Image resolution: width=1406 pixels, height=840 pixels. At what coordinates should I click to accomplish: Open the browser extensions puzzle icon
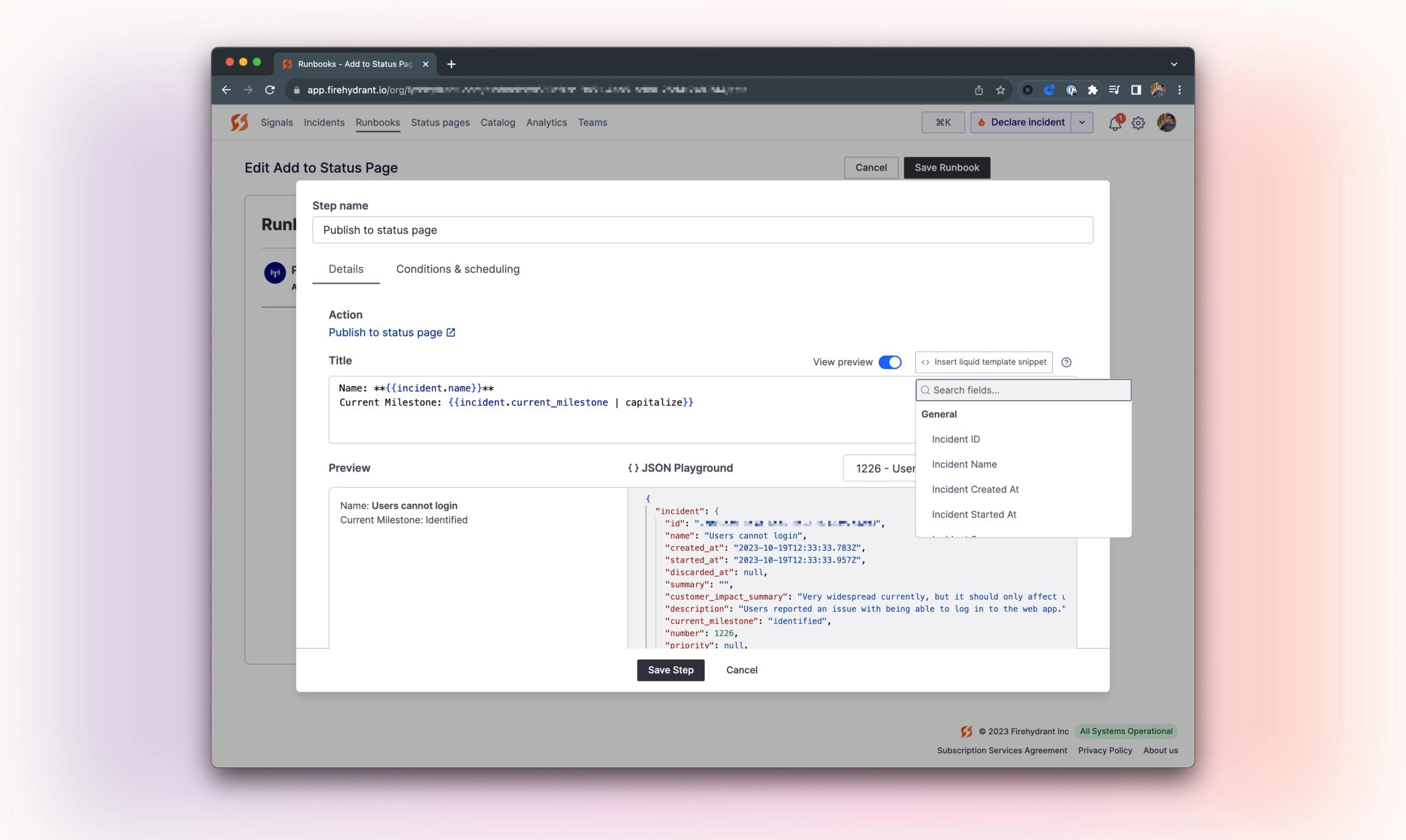point(1092,90)
